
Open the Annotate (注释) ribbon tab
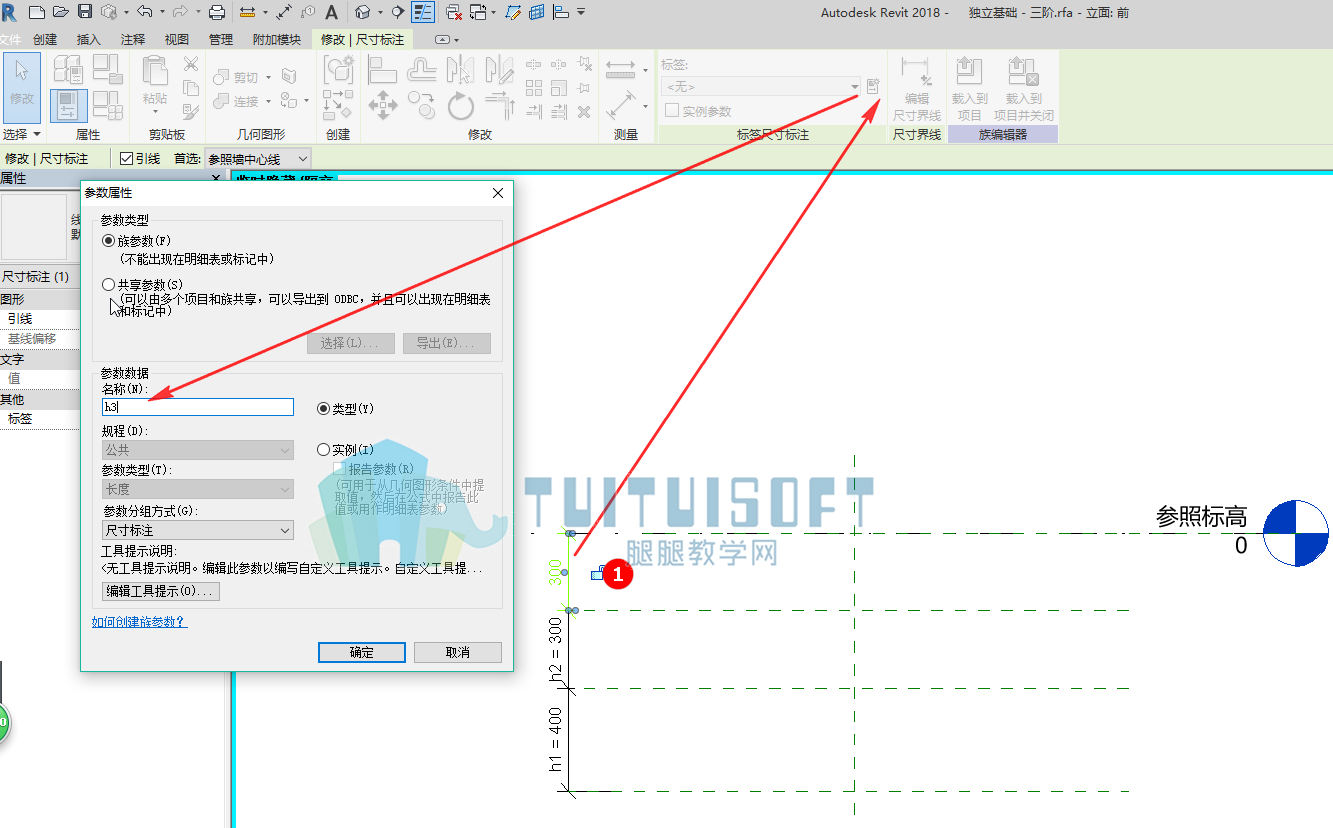(133, 40)
